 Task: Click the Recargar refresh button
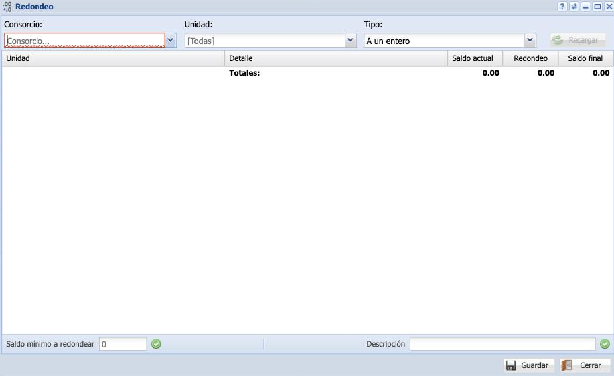coord(578,40)
